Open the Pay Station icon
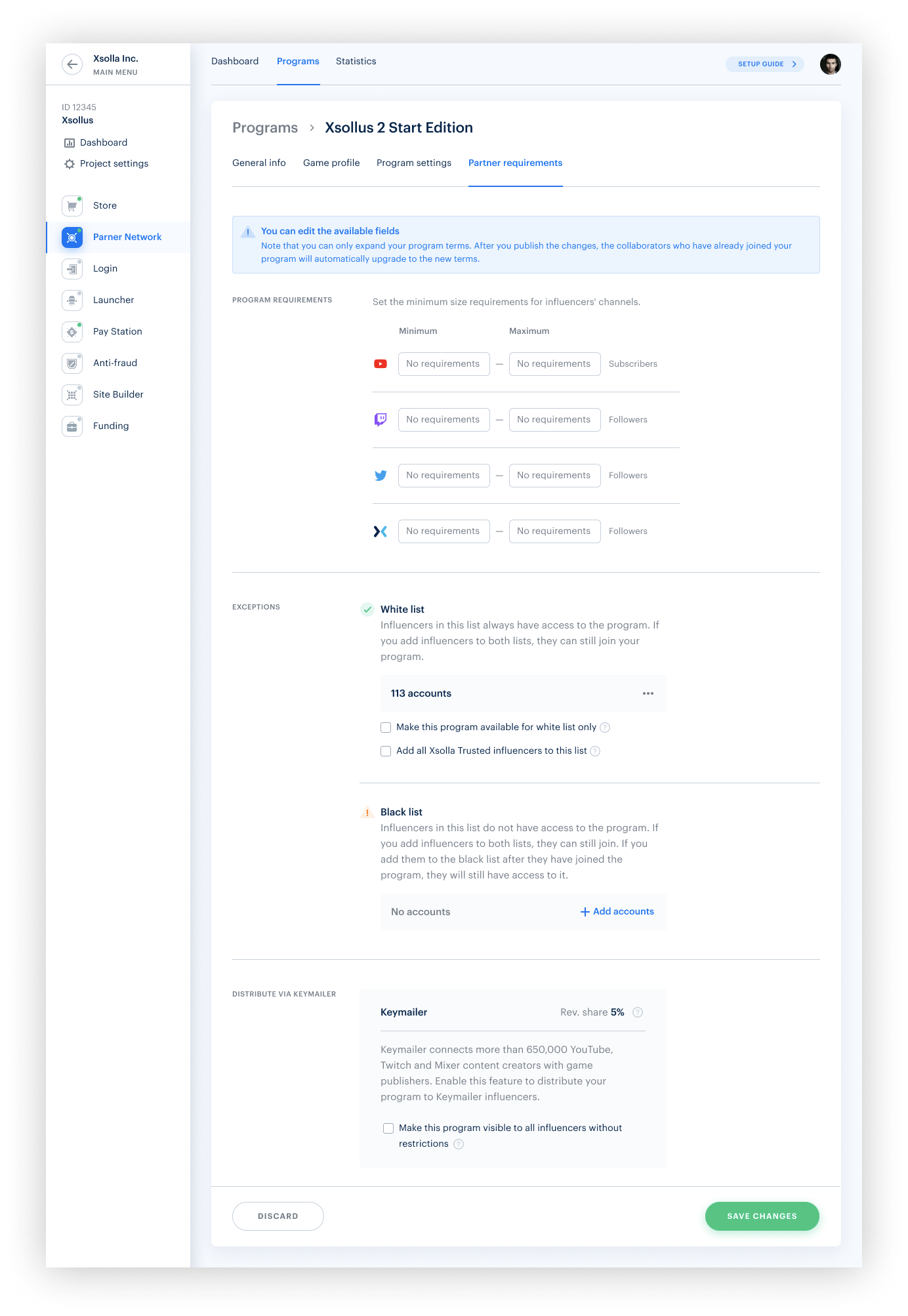The width and height of the screenshot is (908, 1316). click(x=72, y=331)
